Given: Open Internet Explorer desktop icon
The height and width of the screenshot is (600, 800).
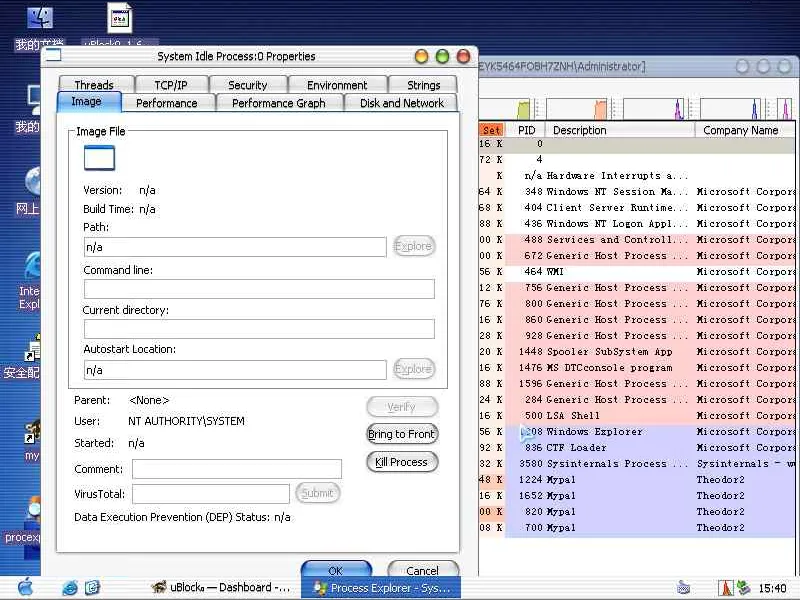Looking at the screenshot, I should click(30, 280).
